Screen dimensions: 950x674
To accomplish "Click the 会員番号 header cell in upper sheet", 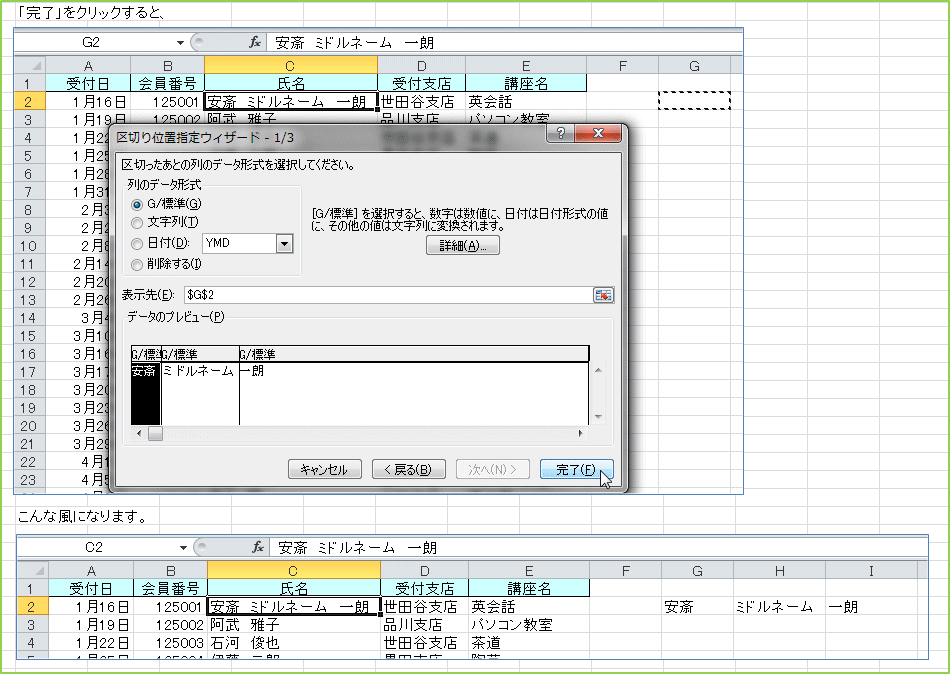I will tap(168, 83).
